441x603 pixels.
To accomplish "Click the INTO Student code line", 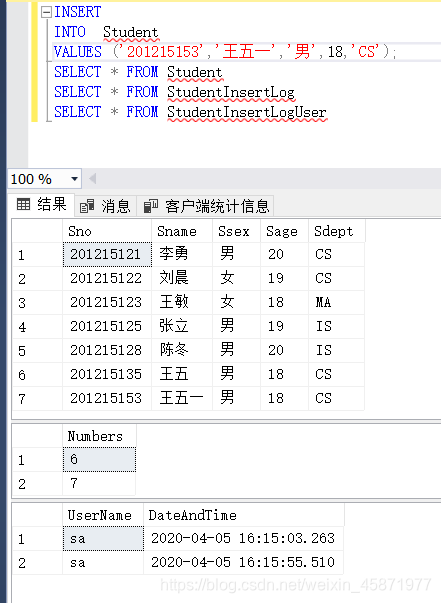I will point(106,32).
